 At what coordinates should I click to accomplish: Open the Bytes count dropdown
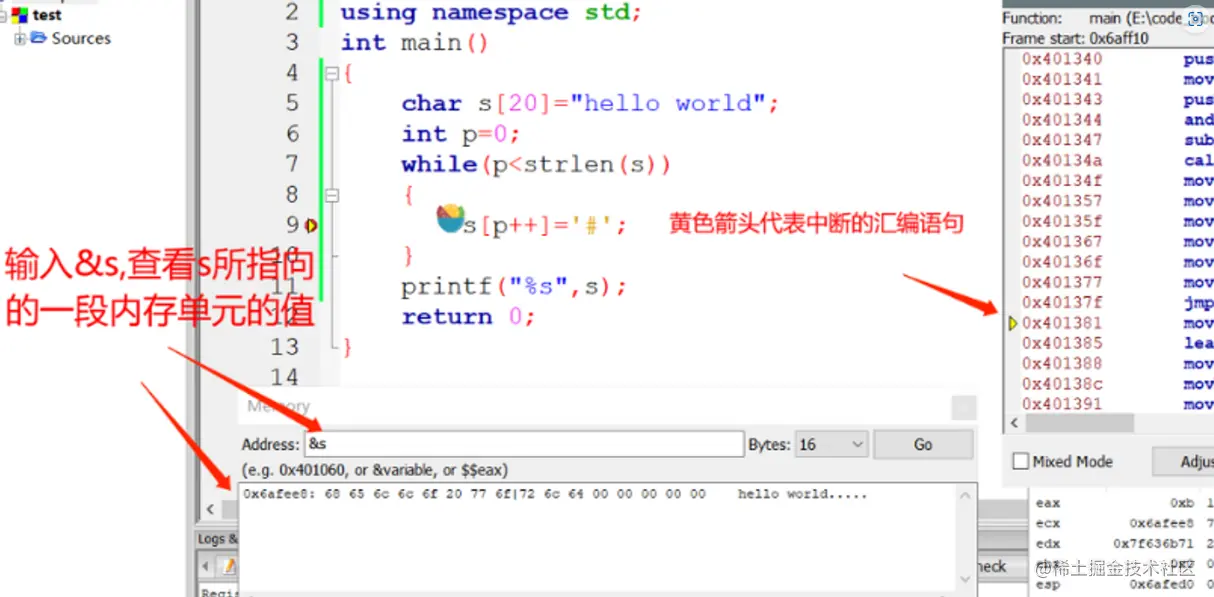pos(831,444)
